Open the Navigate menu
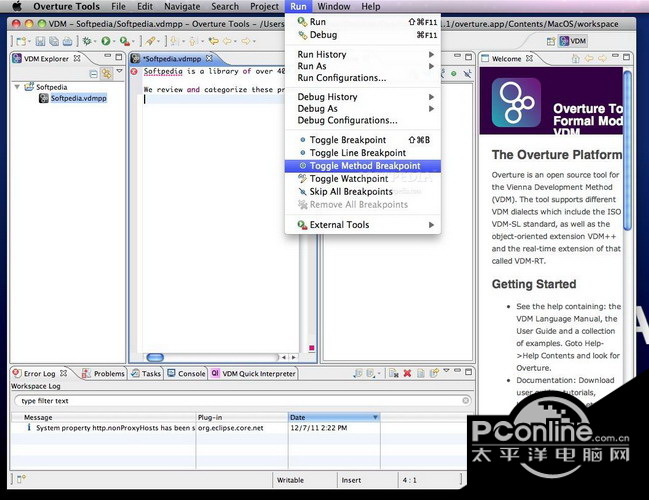The height and width of the screenshot is (500, 649). (182, 6)
